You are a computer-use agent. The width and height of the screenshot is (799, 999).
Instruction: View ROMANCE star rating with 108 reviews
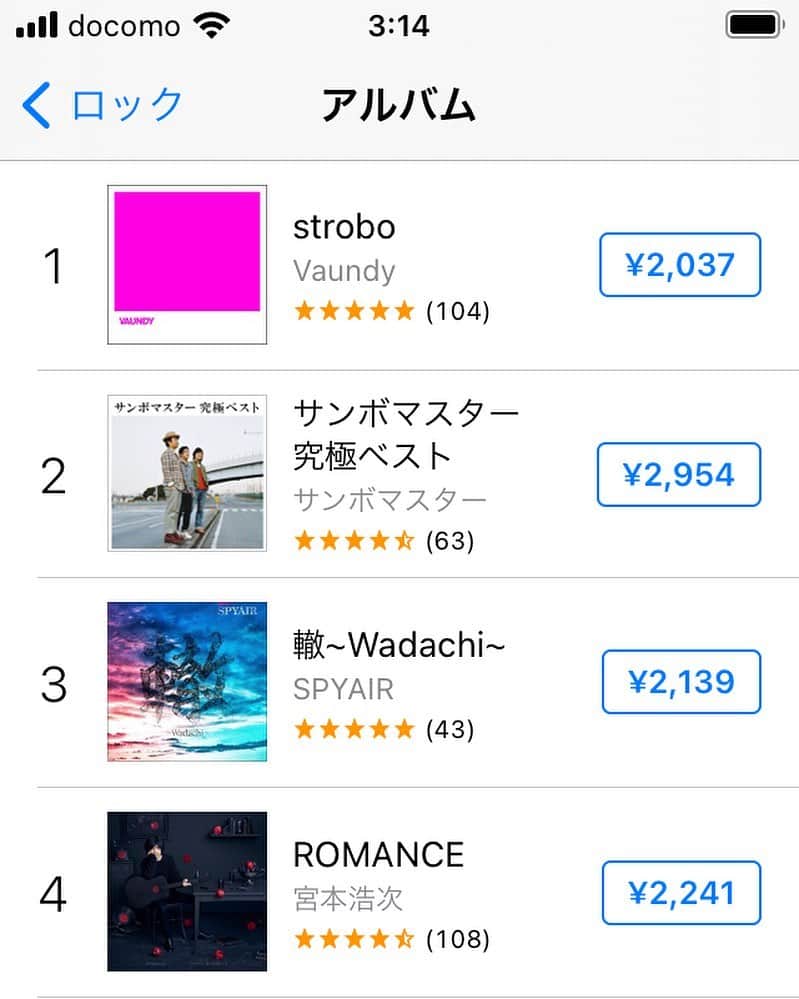click(x=392, y=939)
